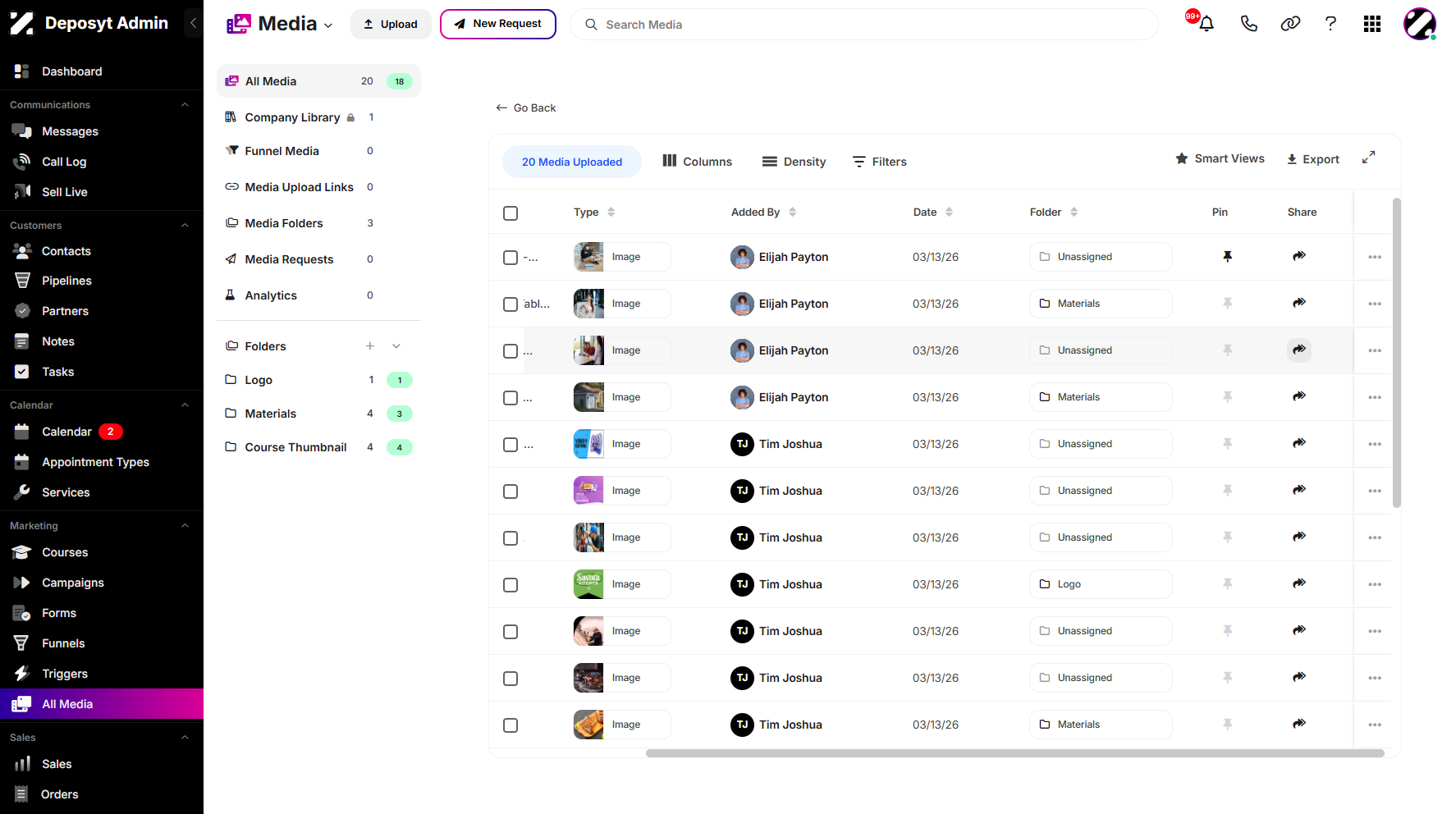The image size is (1456, 814).
Task: Open more options on Logo row
Action: click(1375, 584)
